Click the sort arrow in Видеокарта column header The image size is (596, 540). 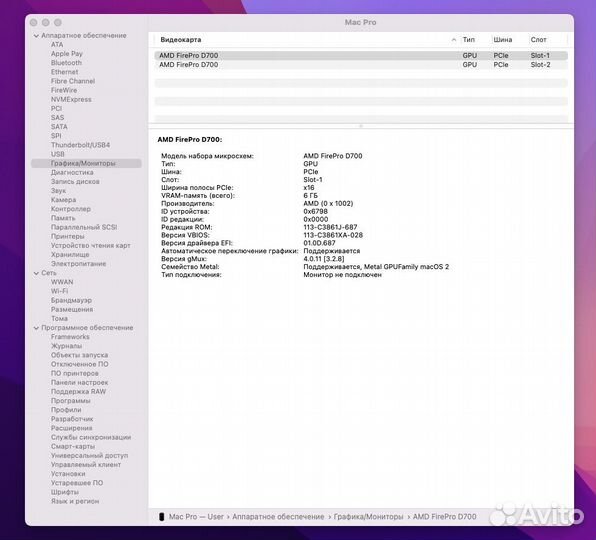click(x=453, y=40)
